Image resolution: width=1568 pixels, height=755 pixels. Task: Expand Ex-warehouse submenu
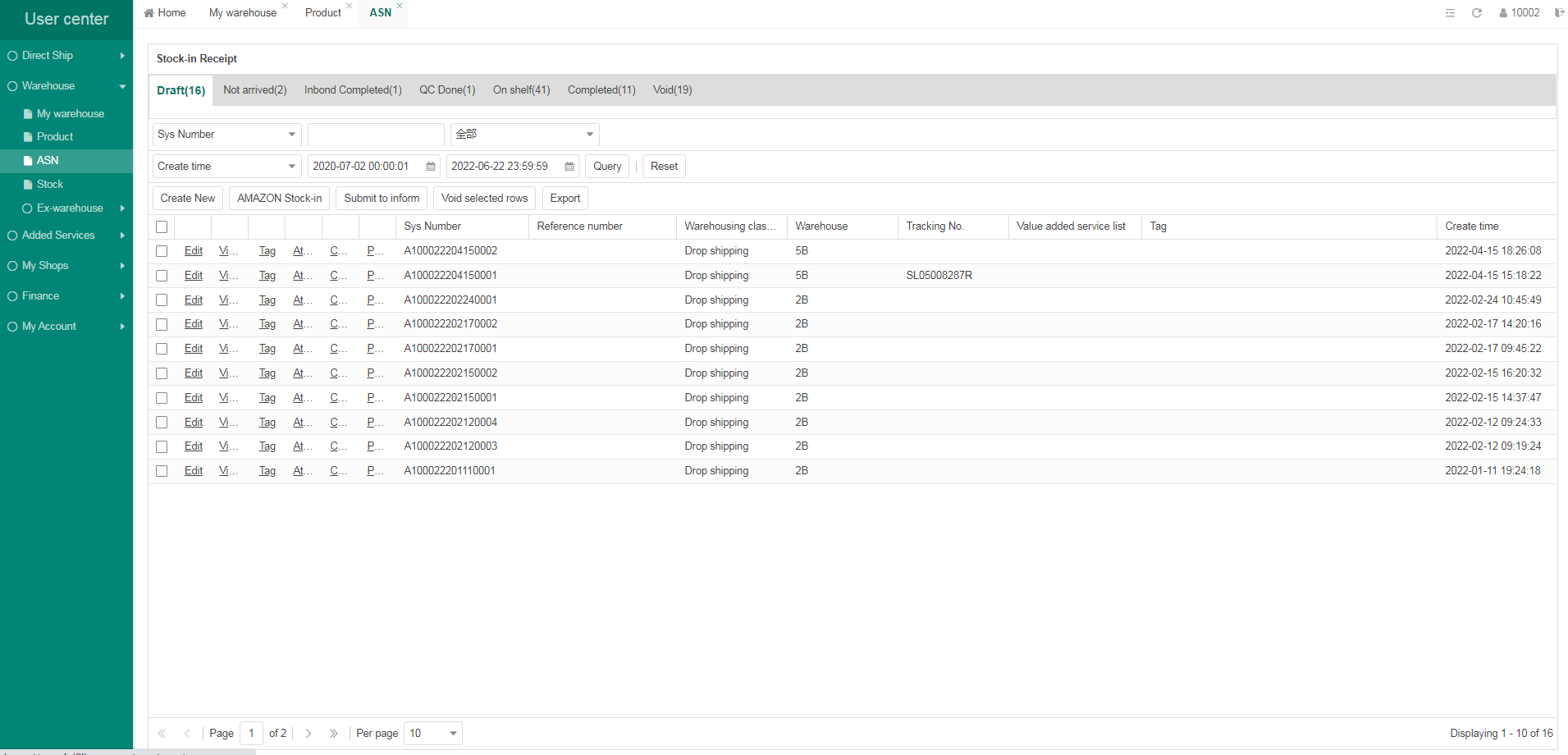point(66,208)
